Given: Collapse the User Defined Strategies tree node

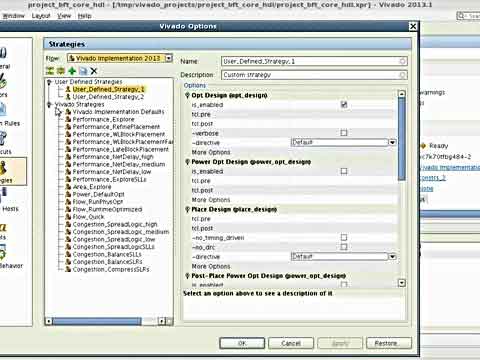Looking at the screenshot, I should click(49, 82).
